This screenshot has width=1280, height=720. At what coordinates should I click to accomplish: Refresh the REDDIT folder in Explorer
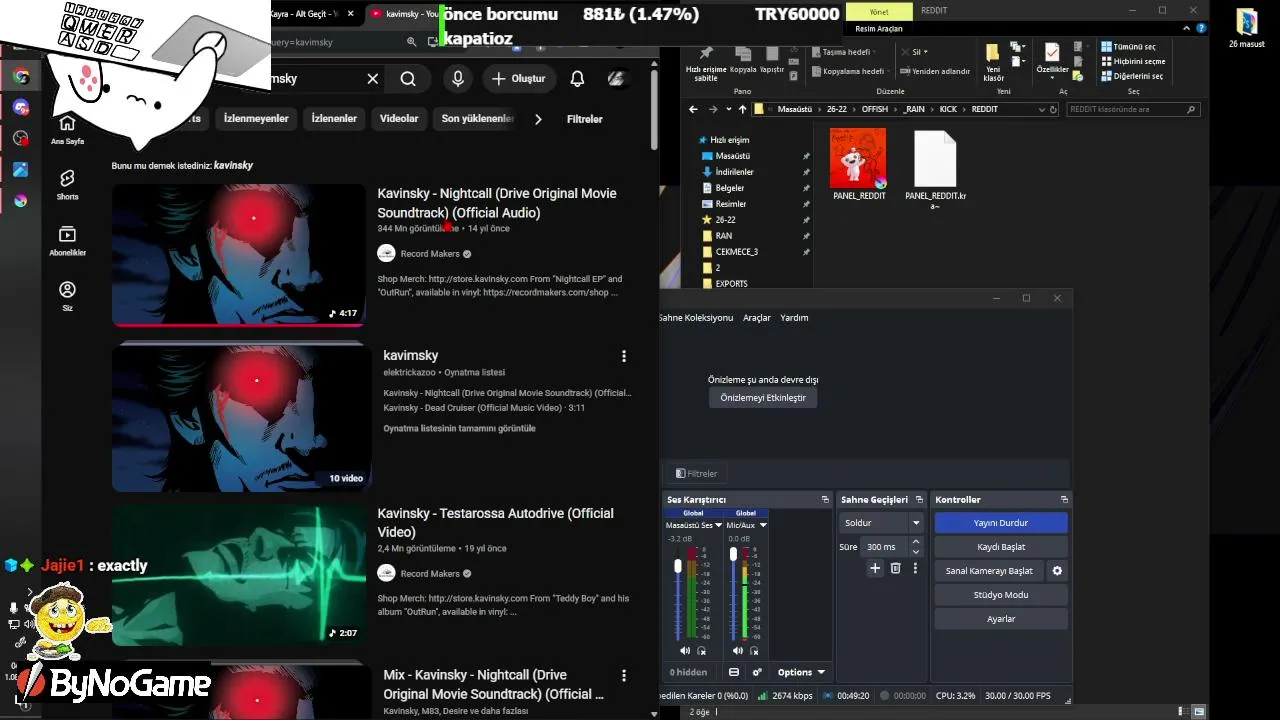click(x=1054, y=109)
